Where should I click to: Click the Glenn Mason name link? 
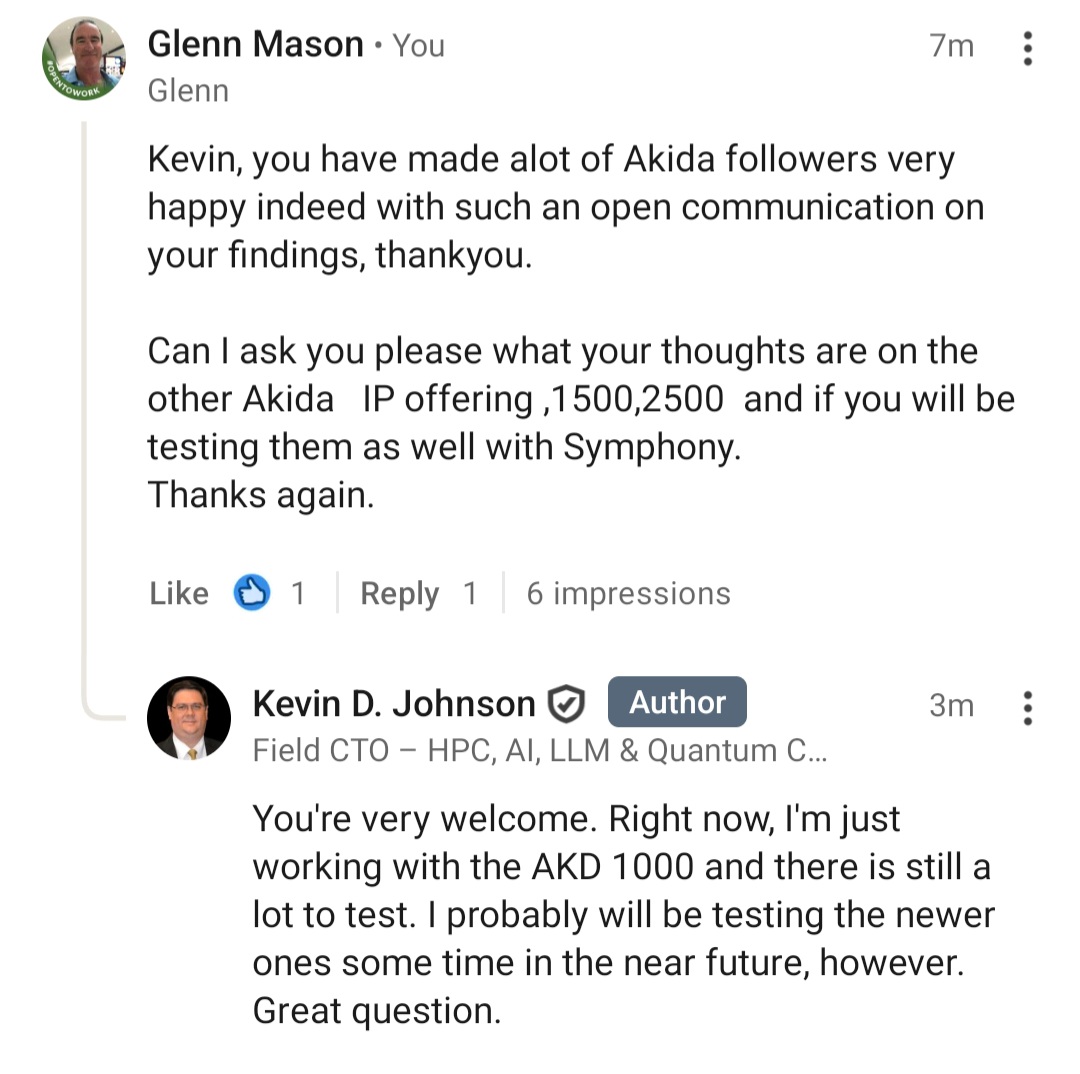click(x=255, y=45)
